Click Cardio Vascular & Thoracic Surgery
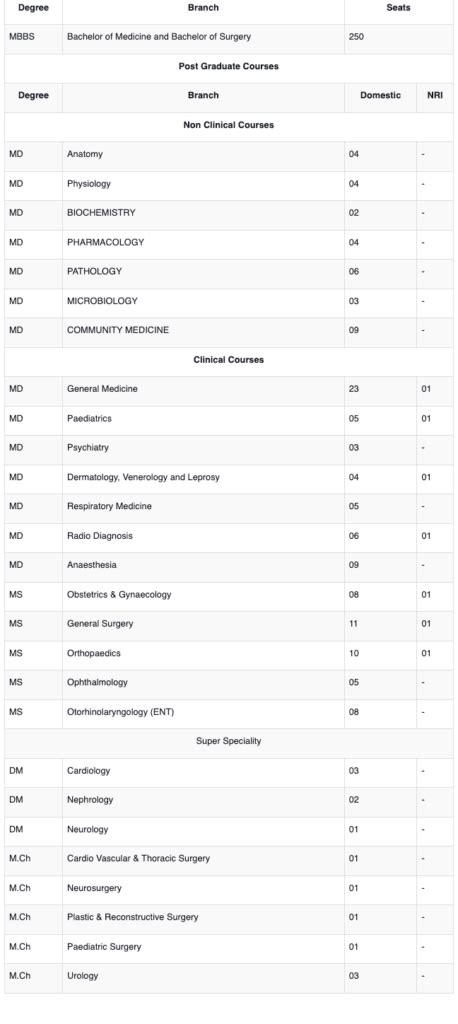The height and width of the screenshot is (1024, 458). coord(139,859)
